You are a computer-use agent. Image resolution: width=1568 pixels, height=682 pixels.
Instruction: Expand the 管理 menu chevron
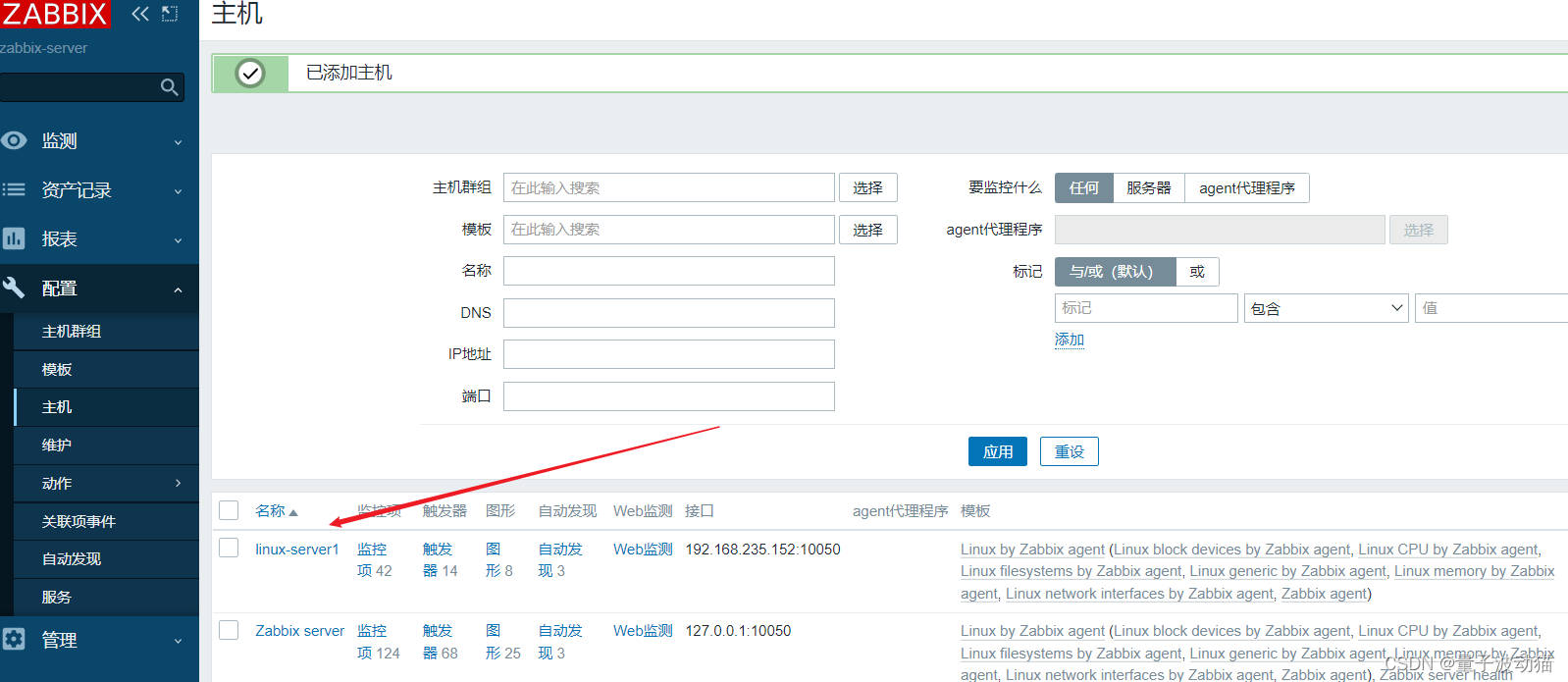click(178, 641)
